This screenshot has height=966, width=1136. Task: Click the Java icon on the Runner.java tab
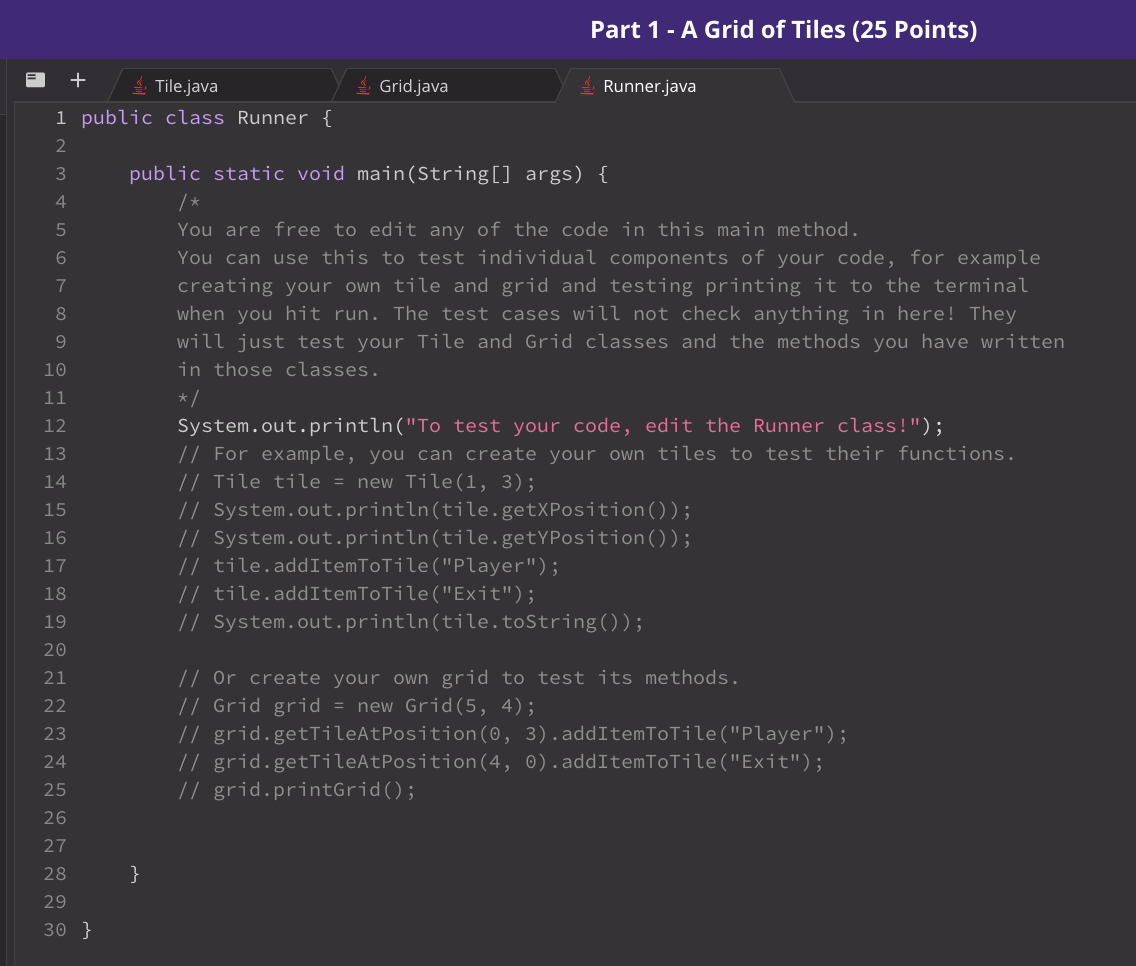(x=586, y=86)
